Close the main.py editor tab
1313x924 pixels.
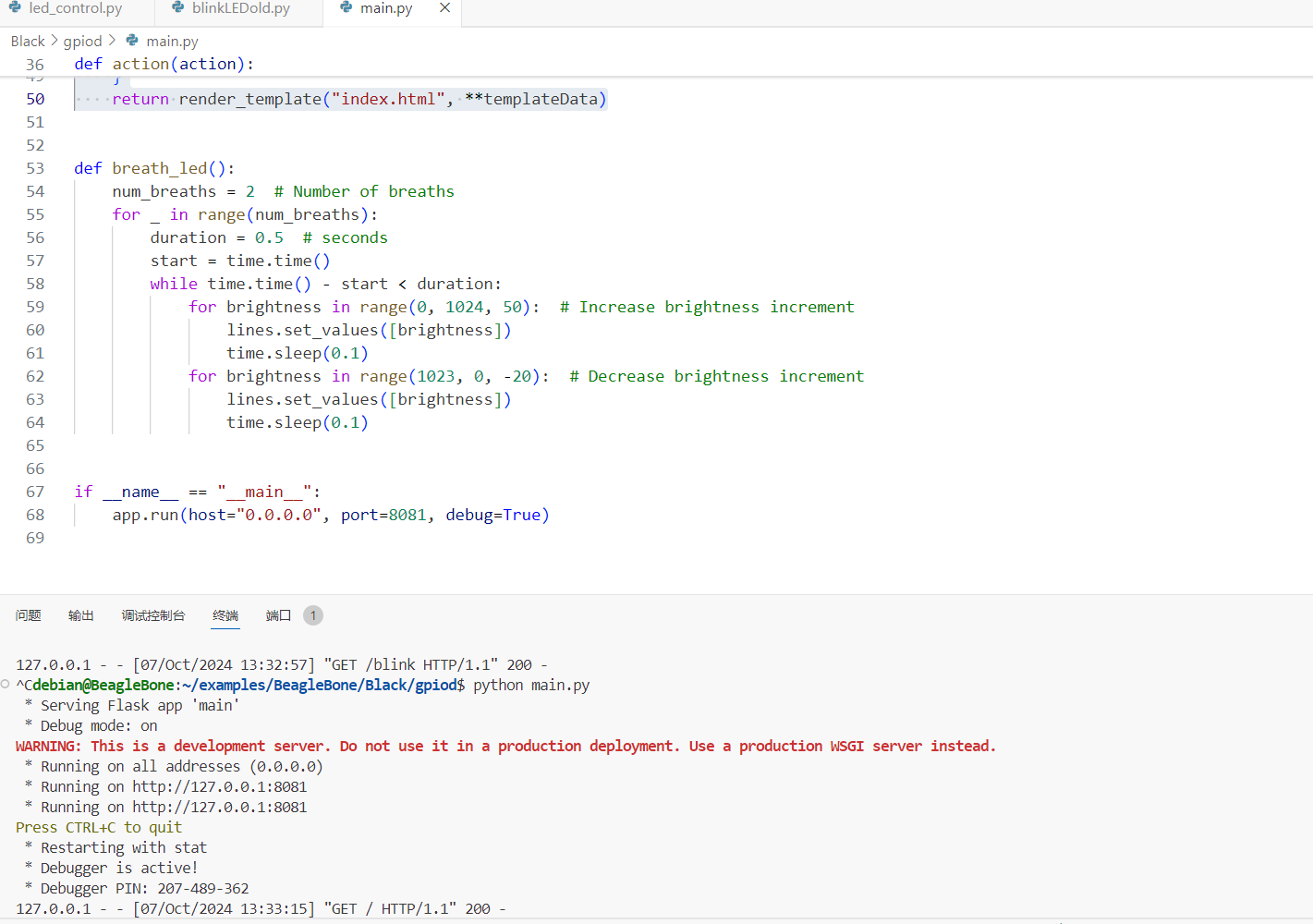click(444, 7)
